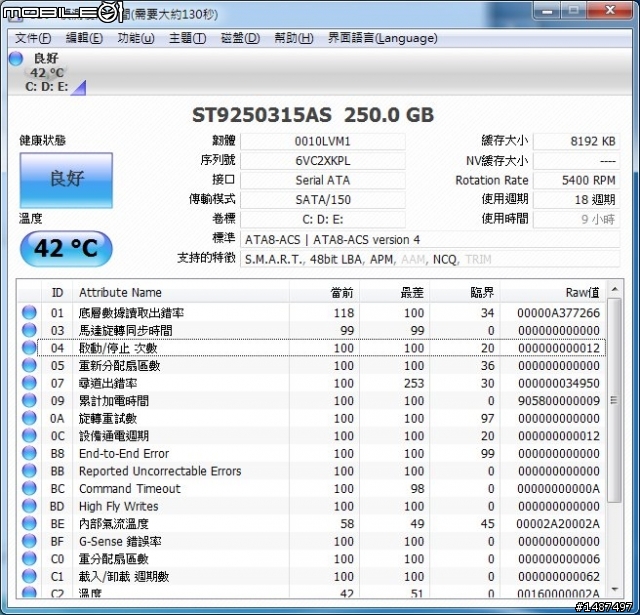Click the Attribute Name column header

pyautogui.click(x=181, y=292)
